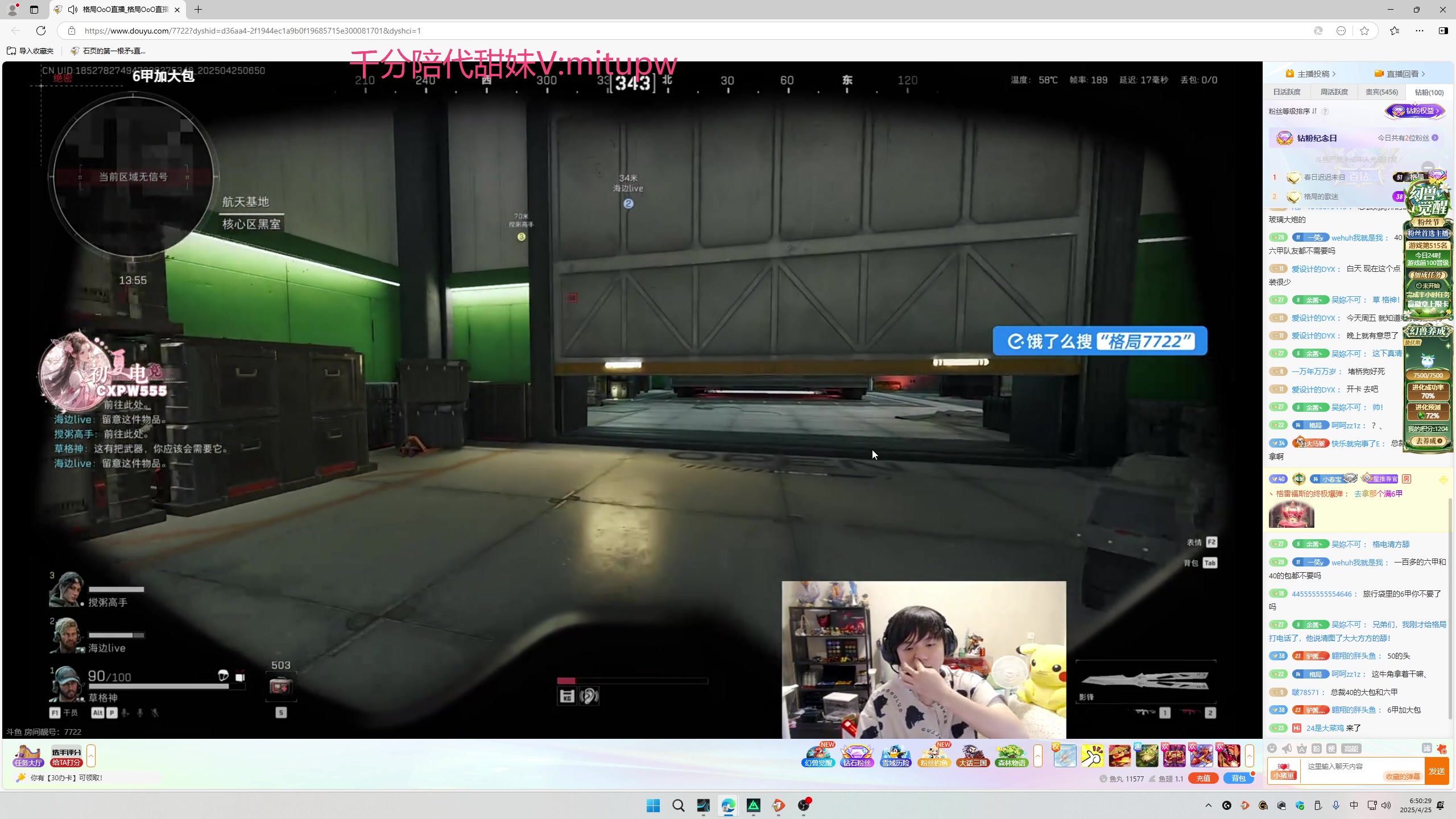The width and height of the screenshot is (1456, 819).
Task: Open the 钻石粉丝 activity icon
Action: tap(857, 756)
